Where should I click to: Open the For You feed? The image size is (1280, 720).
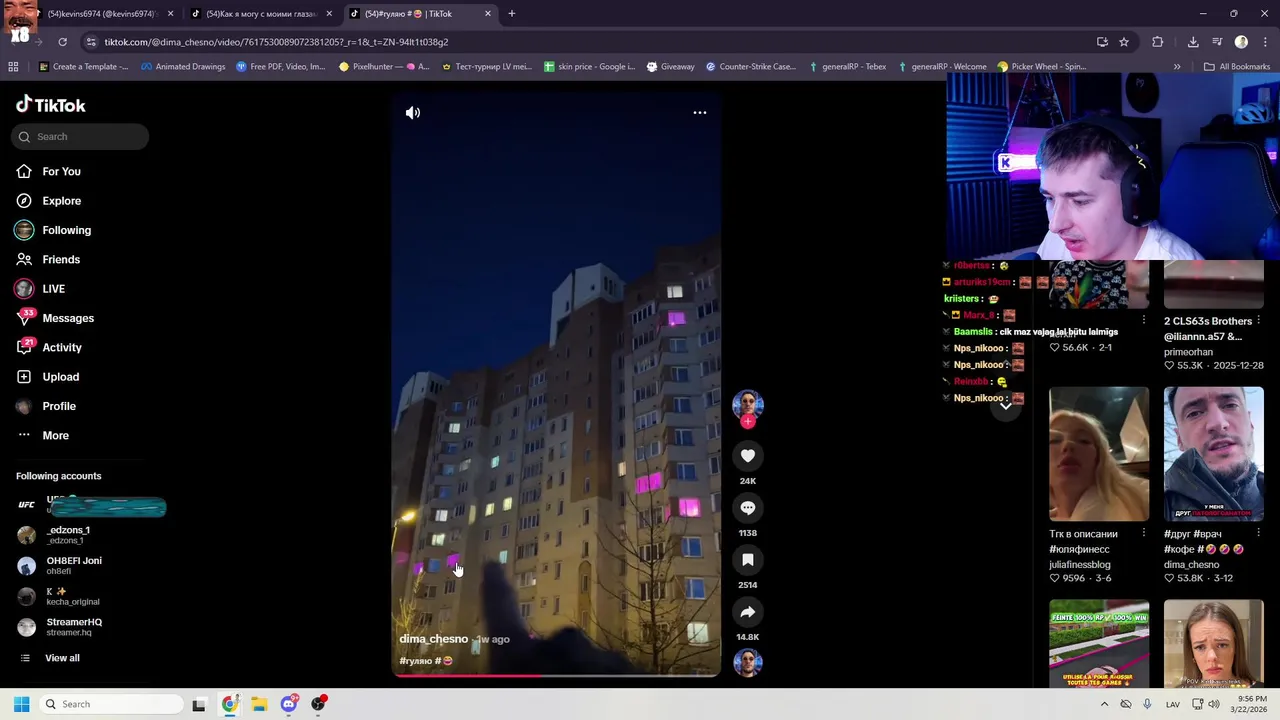(61, 172)
